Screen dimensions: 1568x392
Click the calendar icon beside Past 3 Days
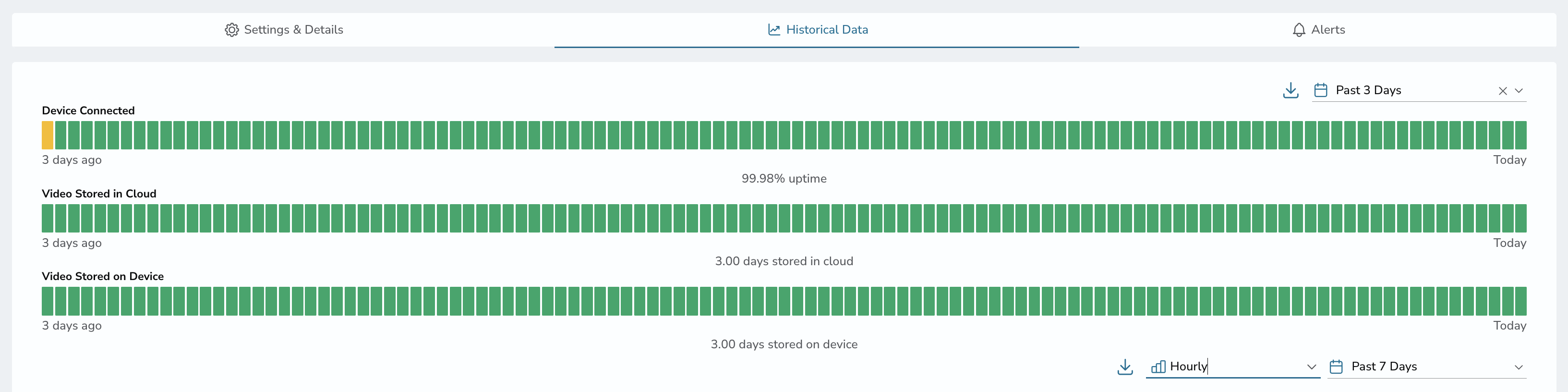point(1320,91)
